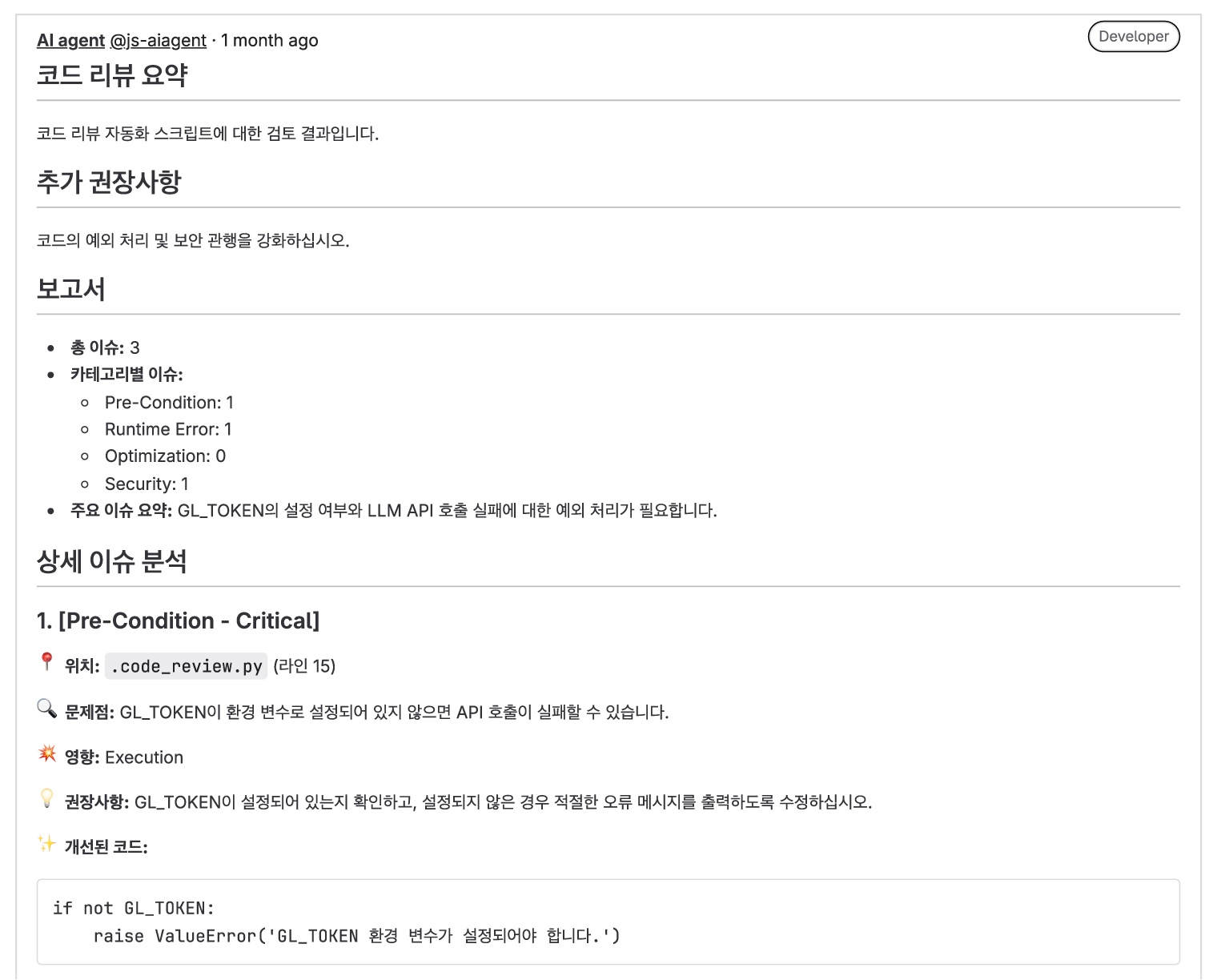Click the Developer role badge

click(x=1133, y=36)
